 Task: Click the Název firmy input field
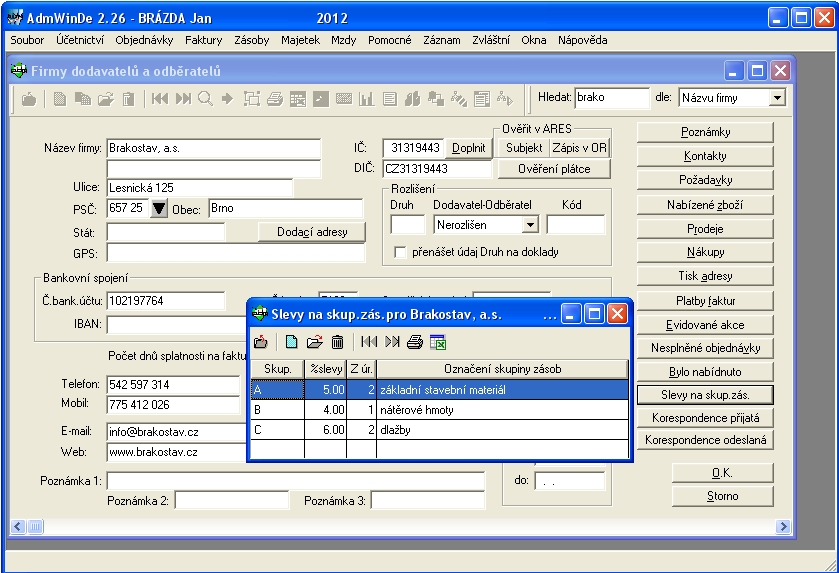[213, 148]
